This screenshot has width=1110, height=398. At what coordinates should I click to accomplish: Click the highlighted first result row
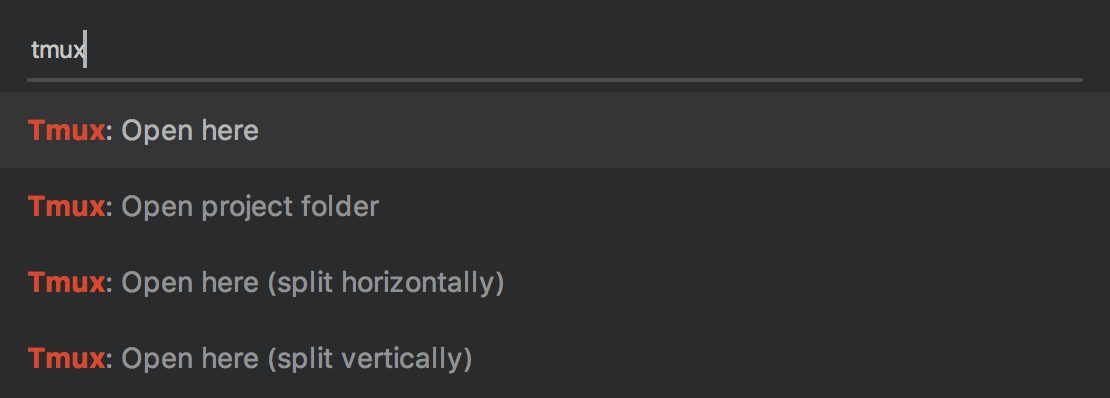point(555,130)
